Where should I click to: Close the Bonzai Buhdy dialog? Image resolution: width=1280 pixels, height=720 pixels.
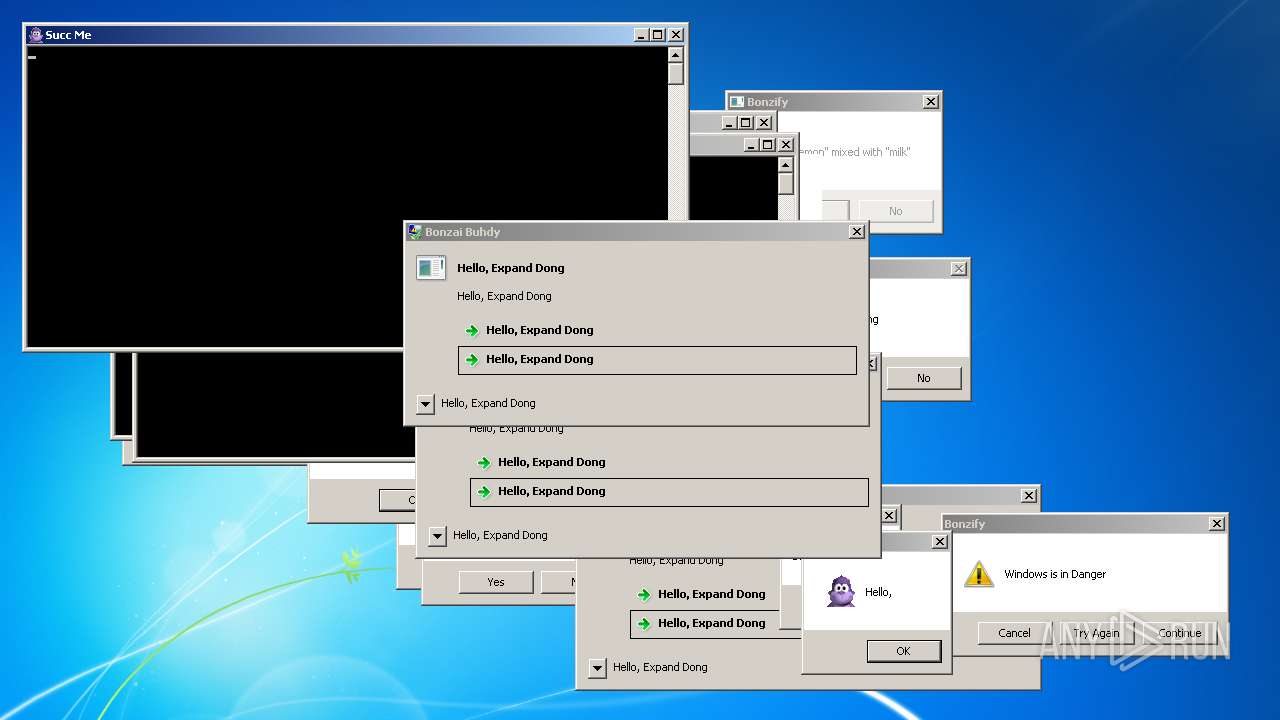pos(857,232)
